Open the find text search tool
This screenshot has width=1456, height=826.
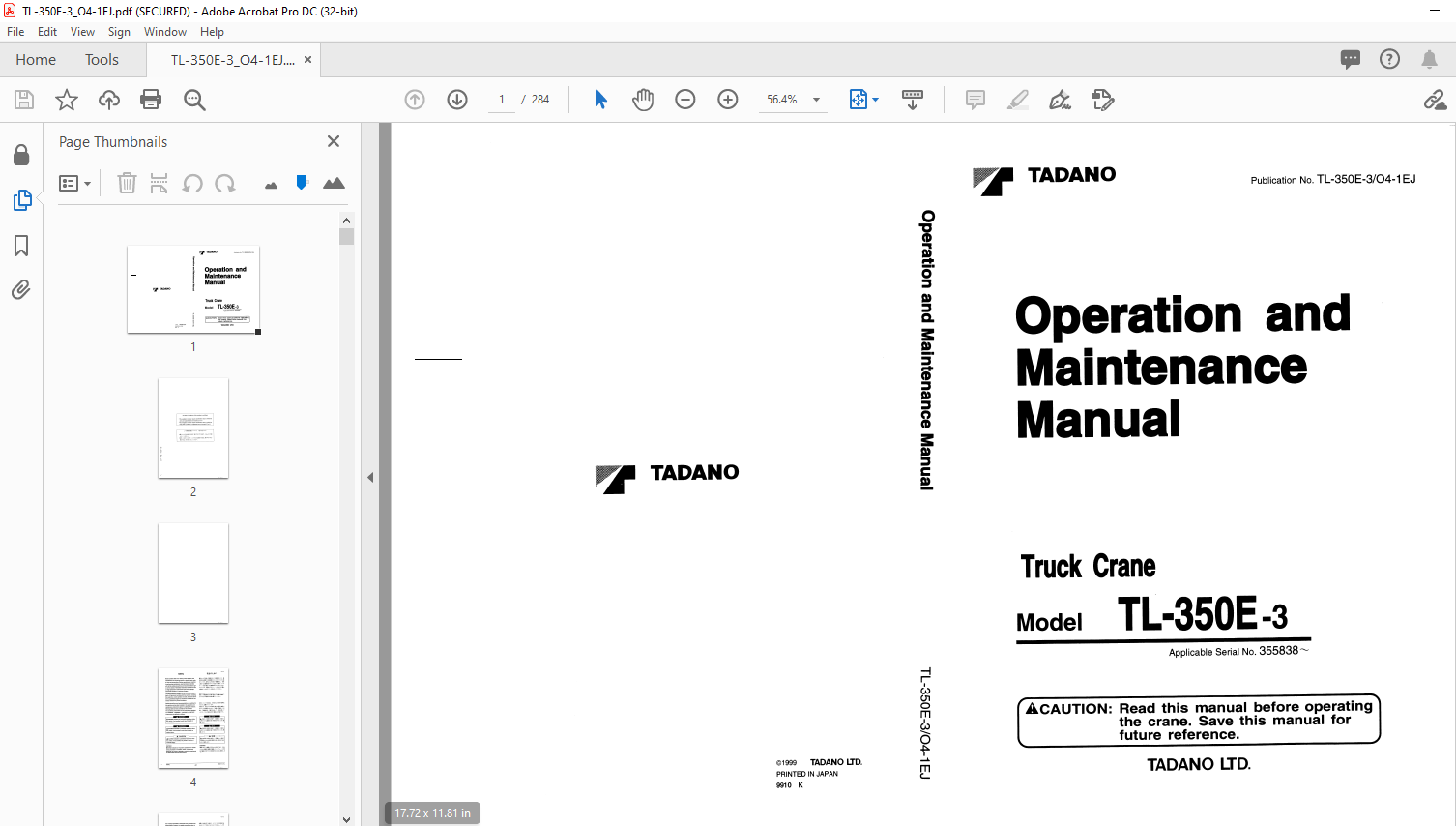194,100
